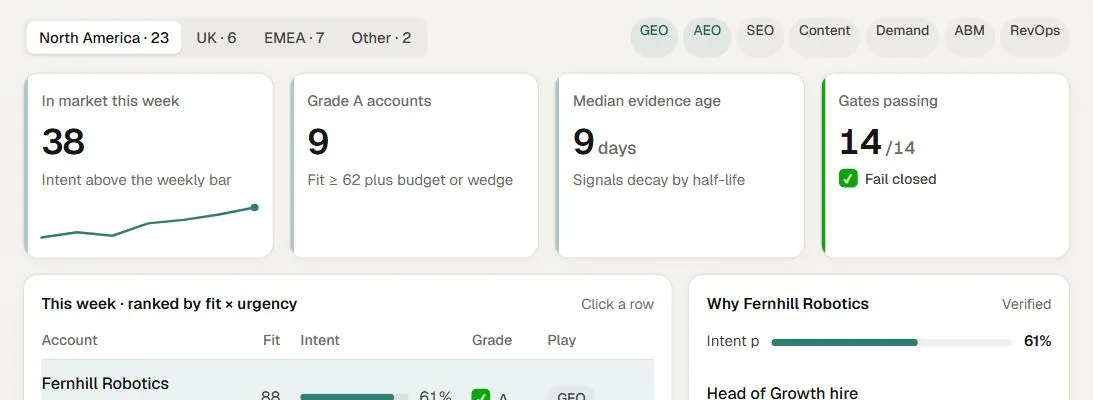Screen dimensions: 1093x400
Task: Switch to the UK · 6 tab
Action: point(216,38)
